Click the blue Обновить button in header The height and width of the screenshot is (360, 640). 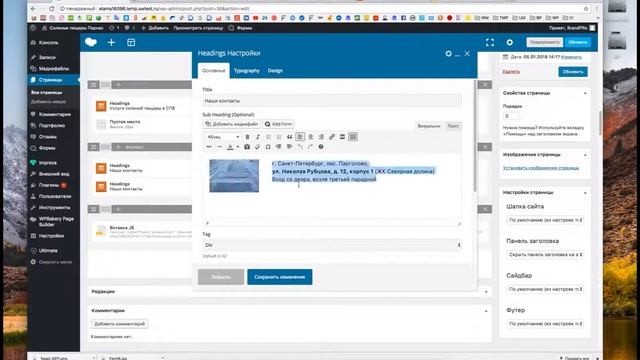click(x=578, y=42)
